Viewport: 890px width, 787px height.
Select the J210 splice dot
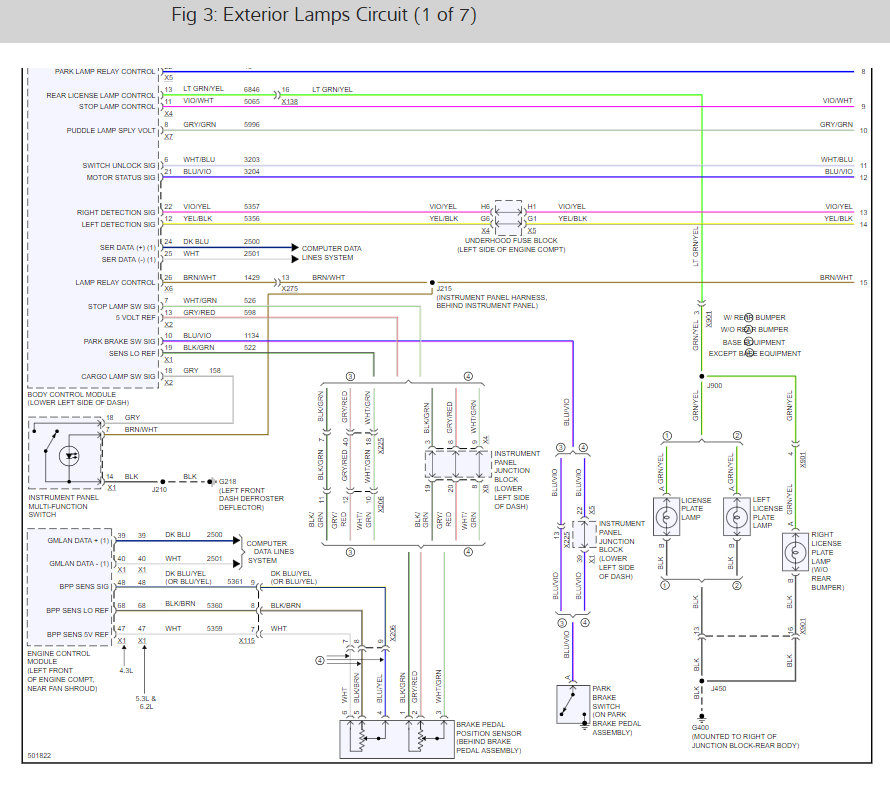(x=163, y=482)
